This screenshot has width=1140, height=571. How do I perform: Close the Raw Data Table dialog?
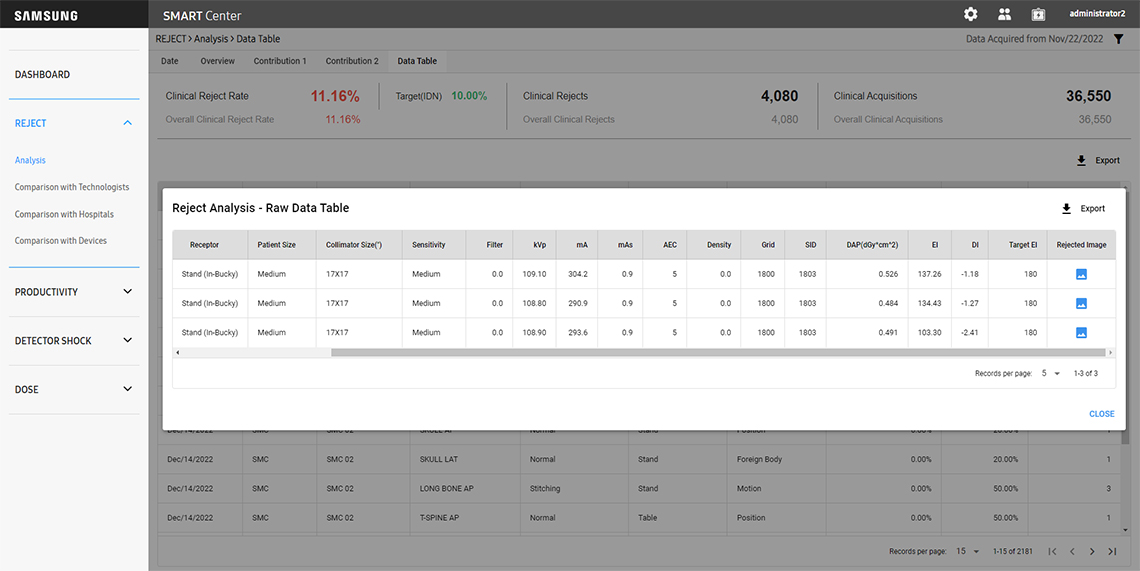tap(1101, 414)
